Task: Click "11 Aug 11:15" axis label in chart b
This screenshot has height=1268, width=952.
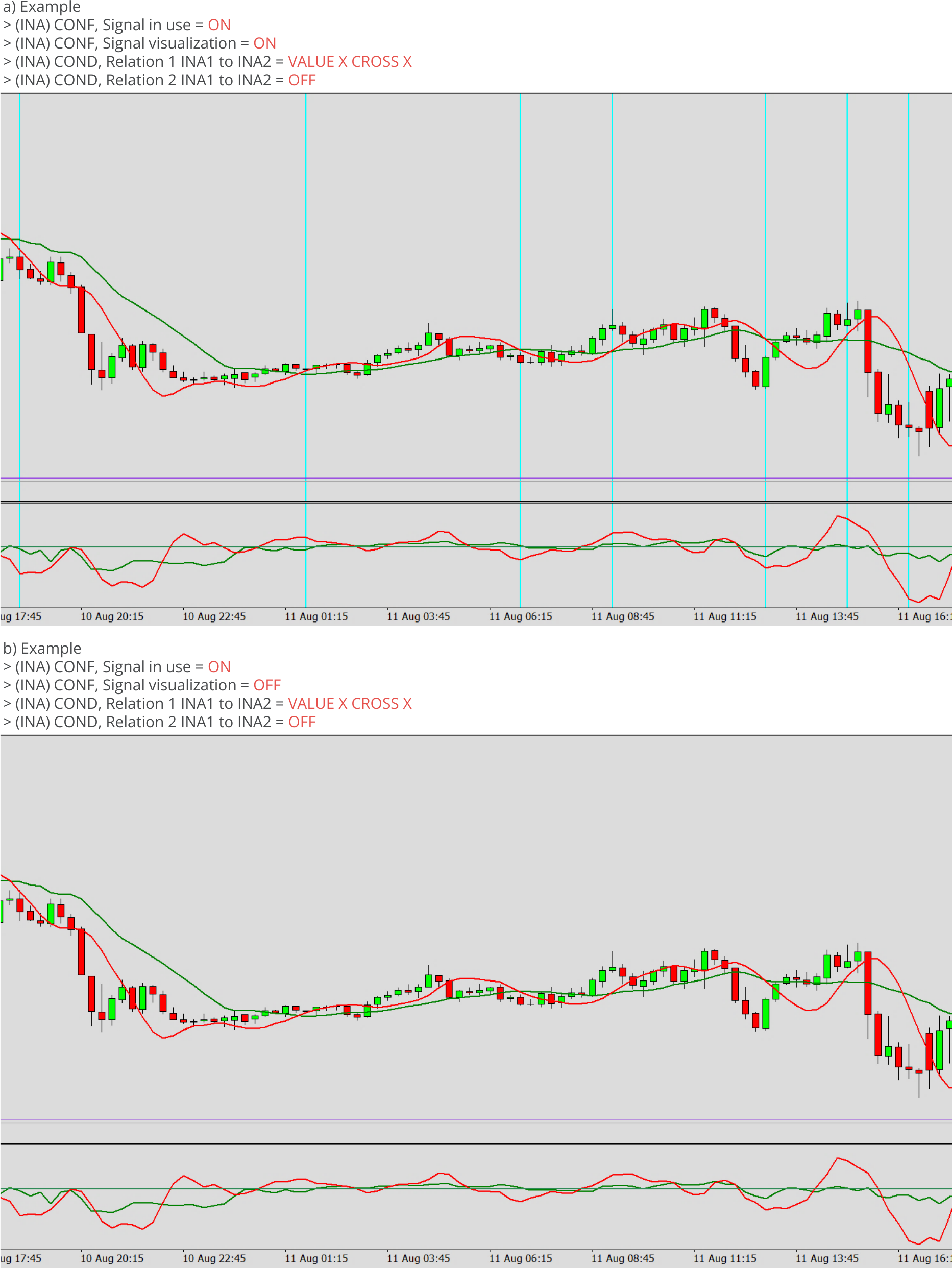Action: coord(725,1258)
